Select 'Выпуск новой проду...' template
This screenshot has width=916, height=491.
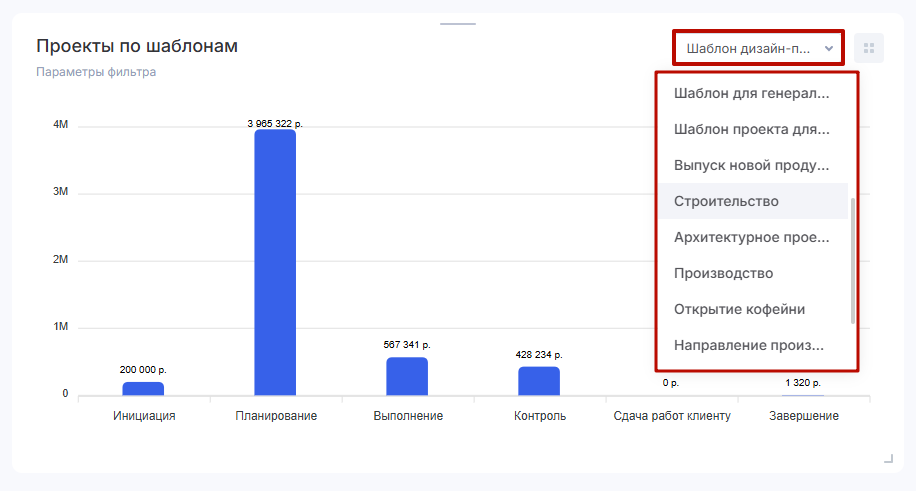(752, 165)
